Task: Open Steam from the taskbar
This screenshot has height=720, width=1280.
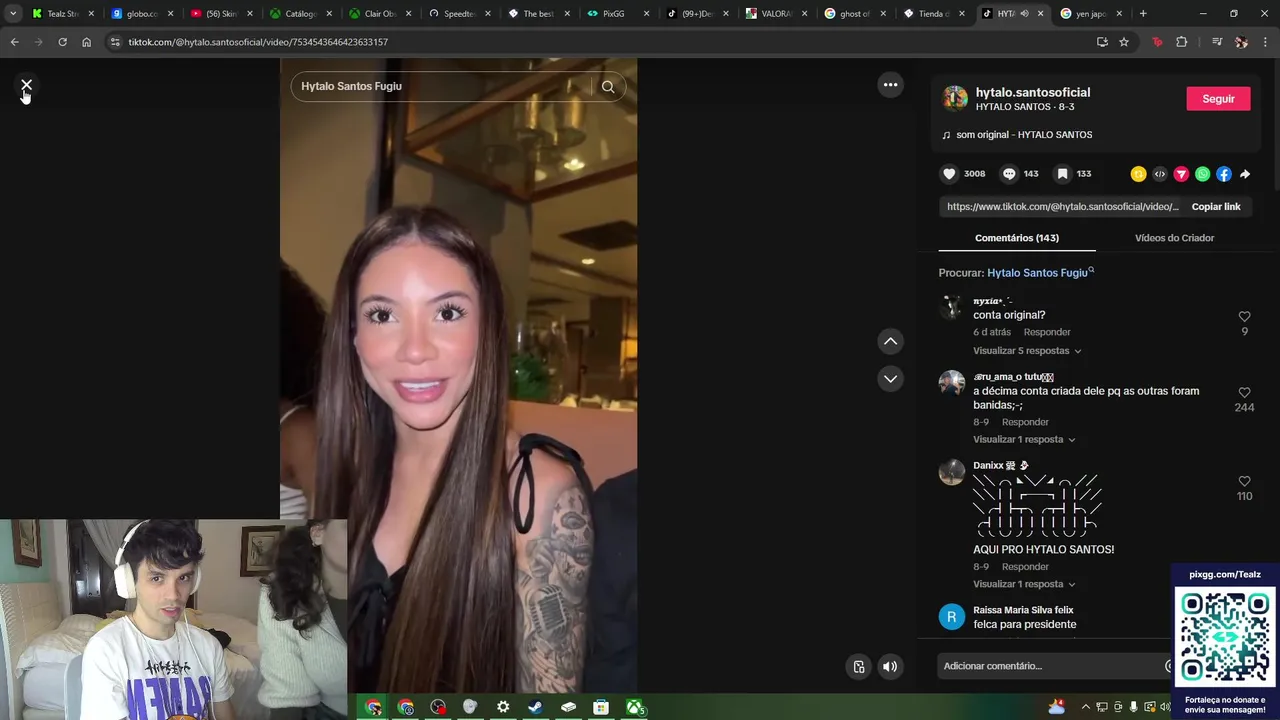Action: 536,708
